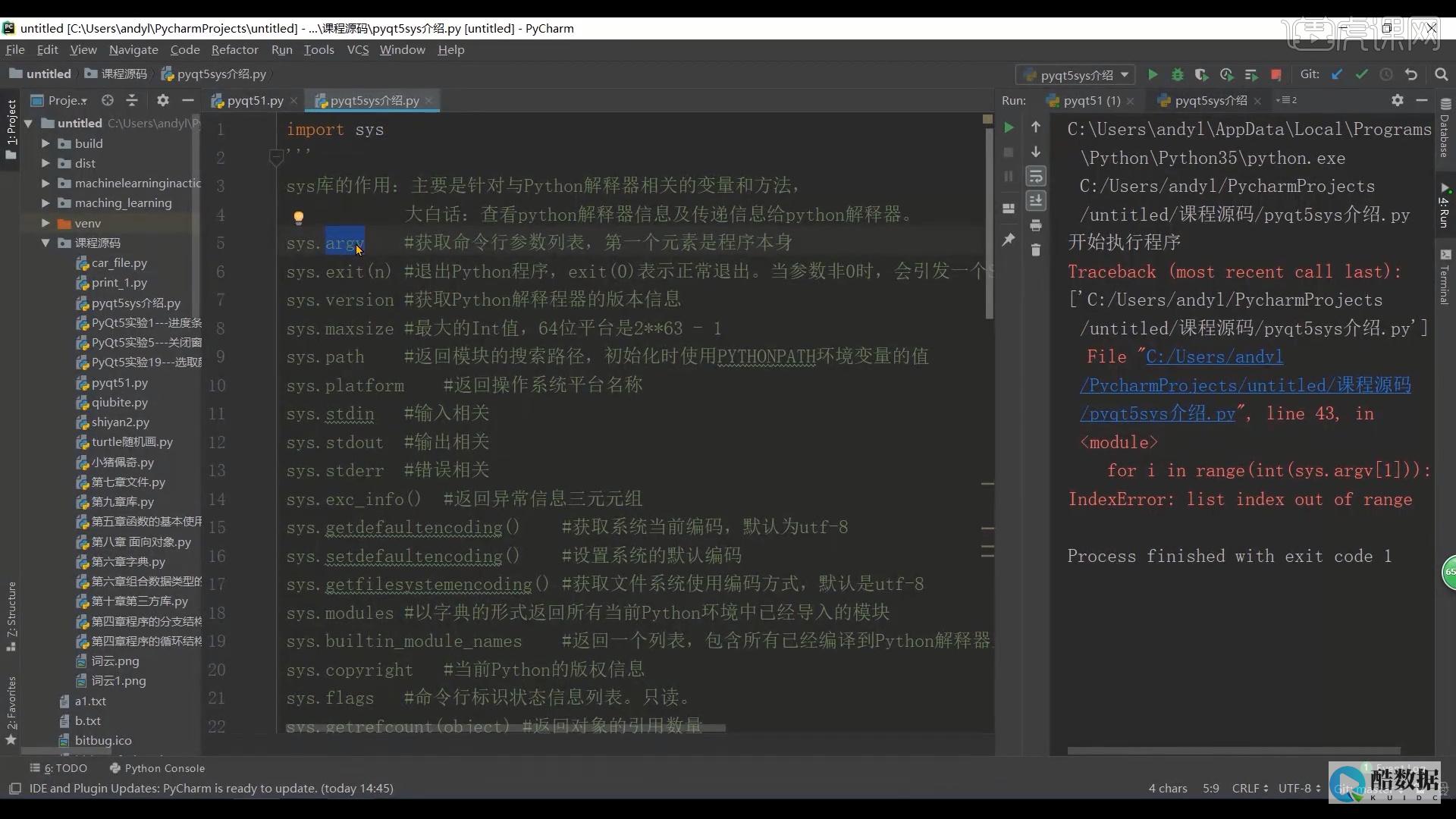Expand the machinelearninginaction folder

point(45,183)
